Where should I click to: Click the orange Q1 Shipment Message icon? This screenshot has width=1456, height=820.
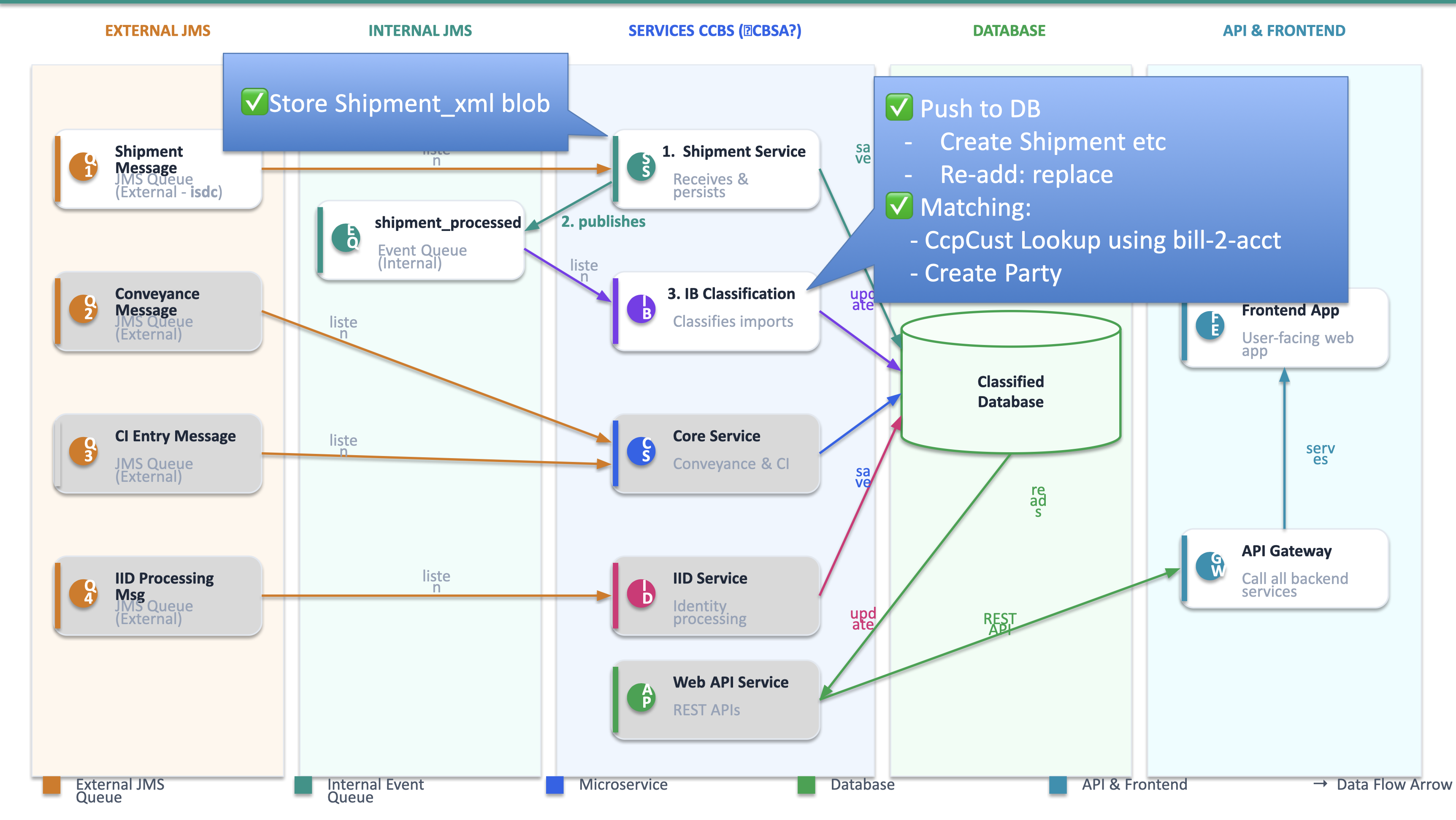click(83, 166)
